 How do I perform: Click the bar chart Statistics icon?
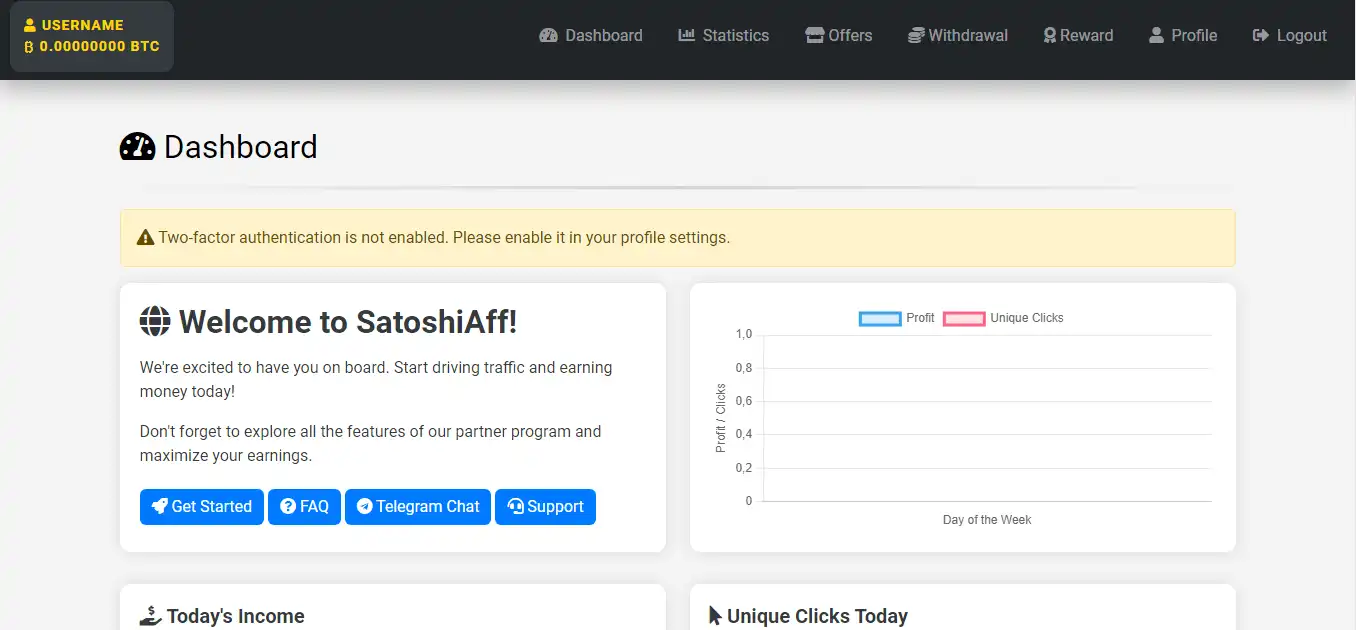click(686, 36)
